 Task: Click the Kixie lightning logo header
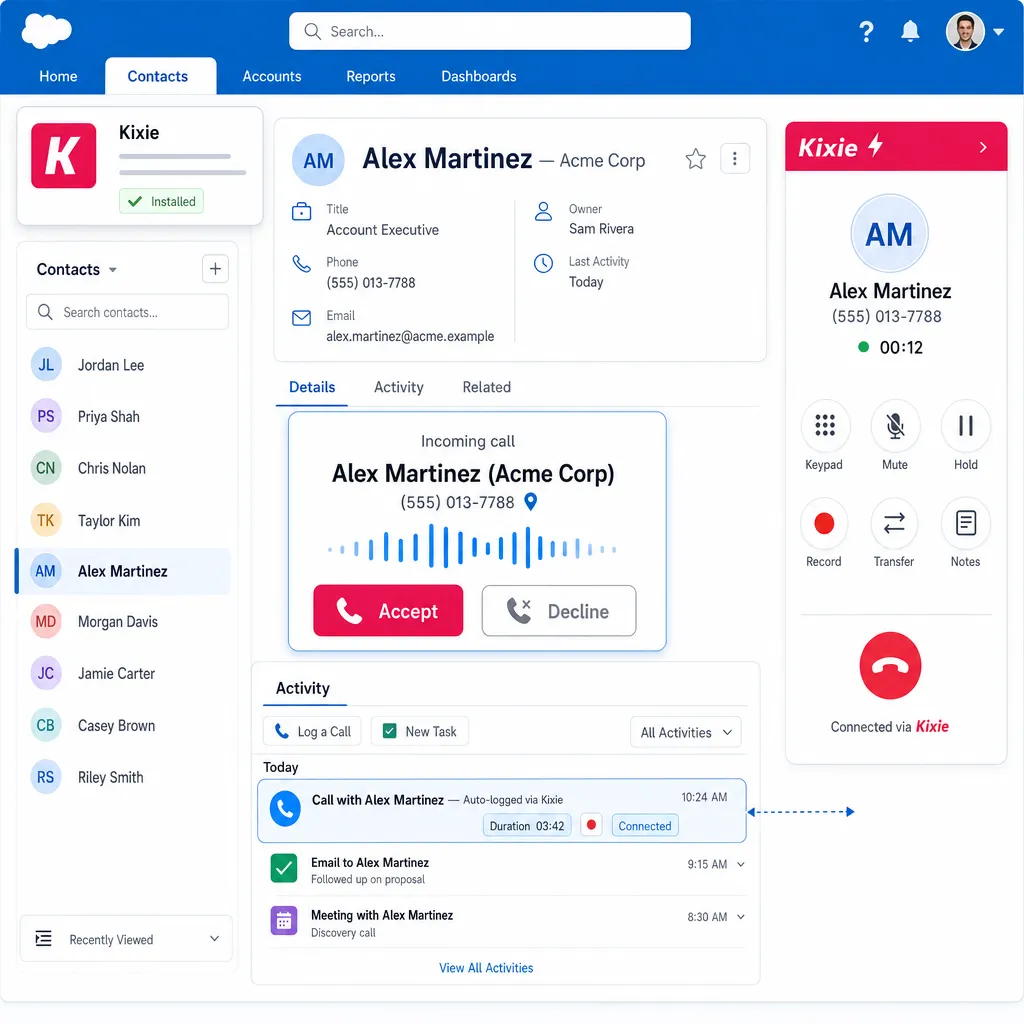click(x=841, y=147)
